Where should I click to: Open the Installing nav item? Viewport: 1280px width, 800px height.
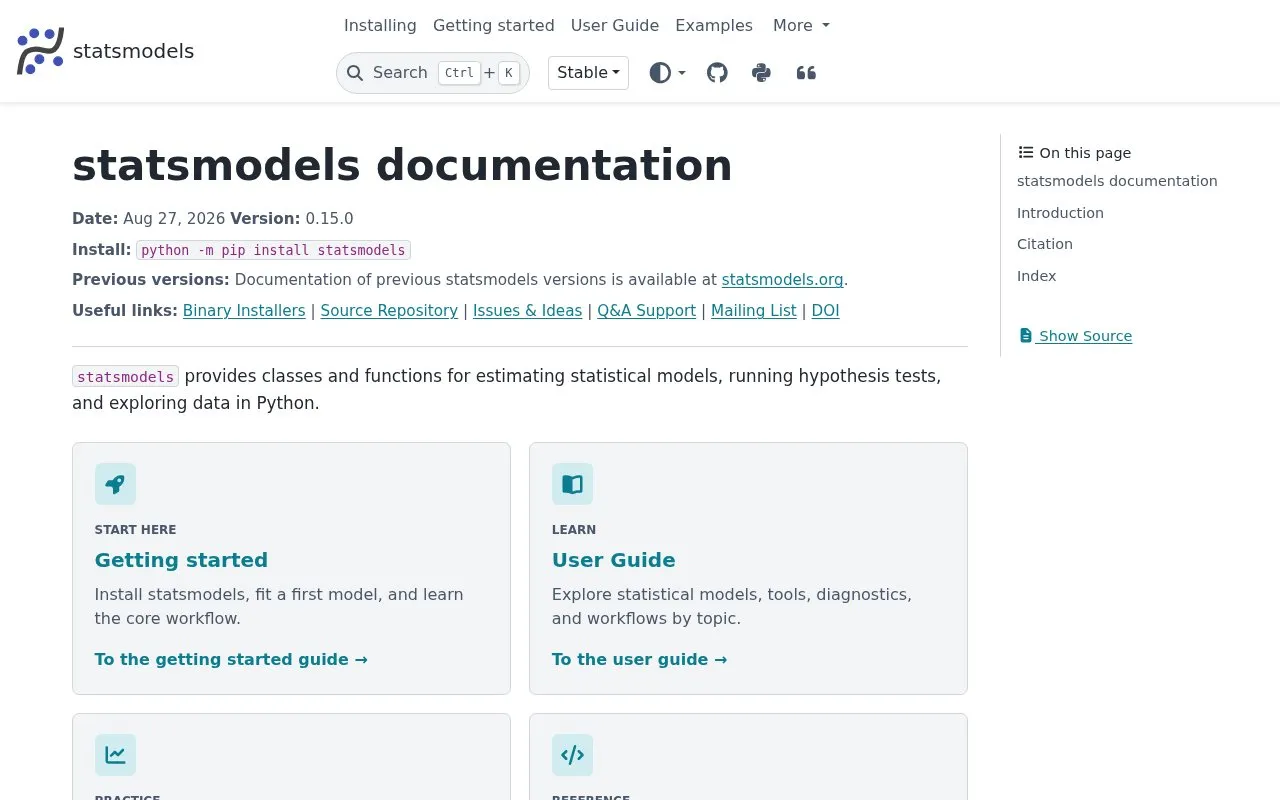[380, 25]
